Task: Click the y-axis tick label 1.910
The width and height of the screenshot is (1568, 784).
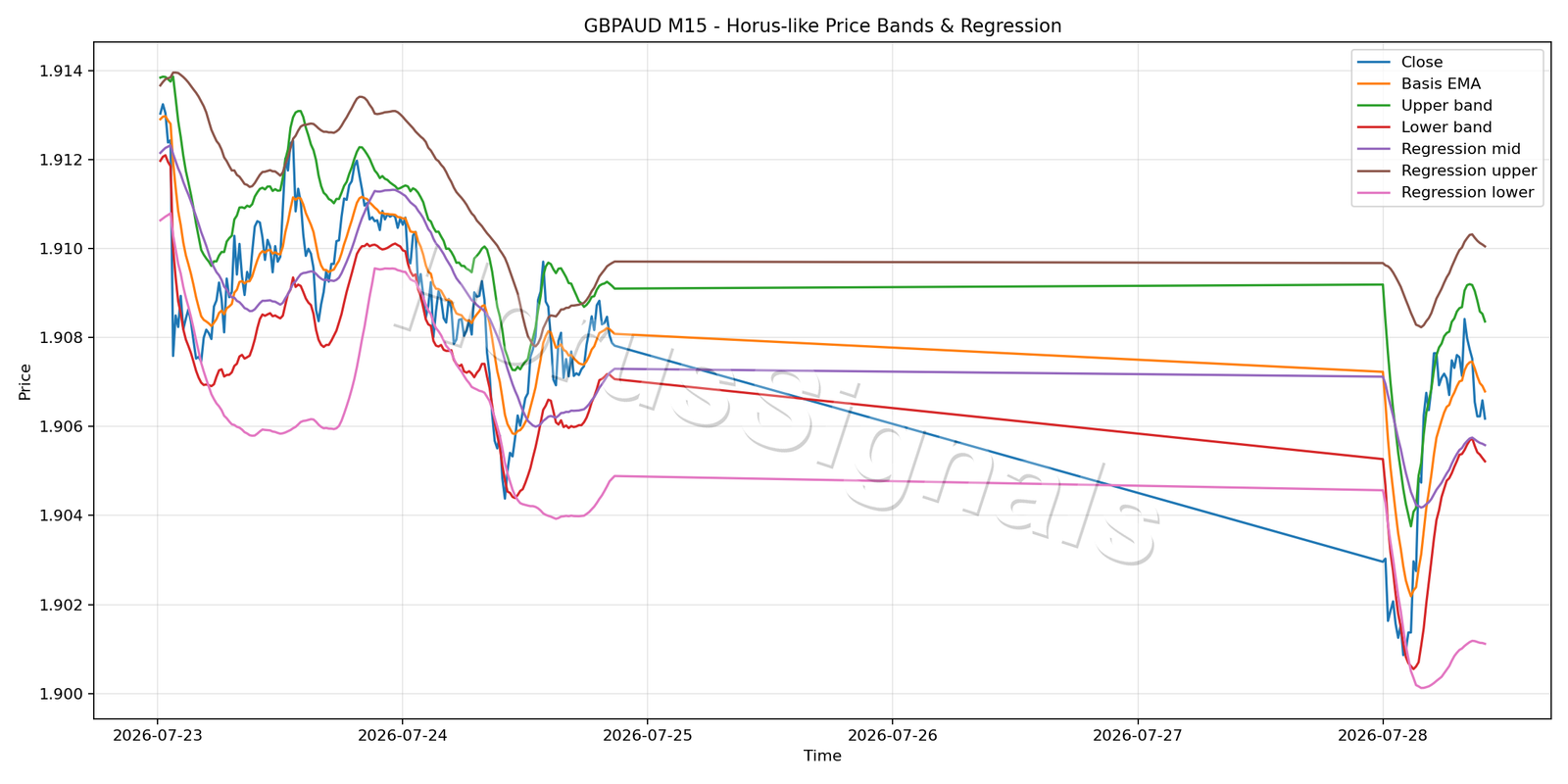Action: [61, 249]
